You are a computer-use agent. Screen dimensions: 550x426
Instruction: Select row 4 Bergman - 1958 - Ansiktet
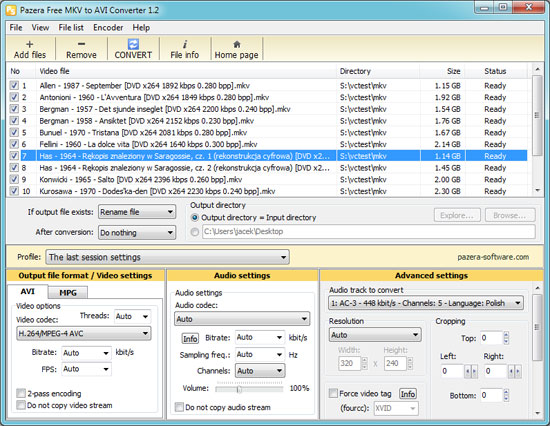pyautogui.click(x=268, y=121)
